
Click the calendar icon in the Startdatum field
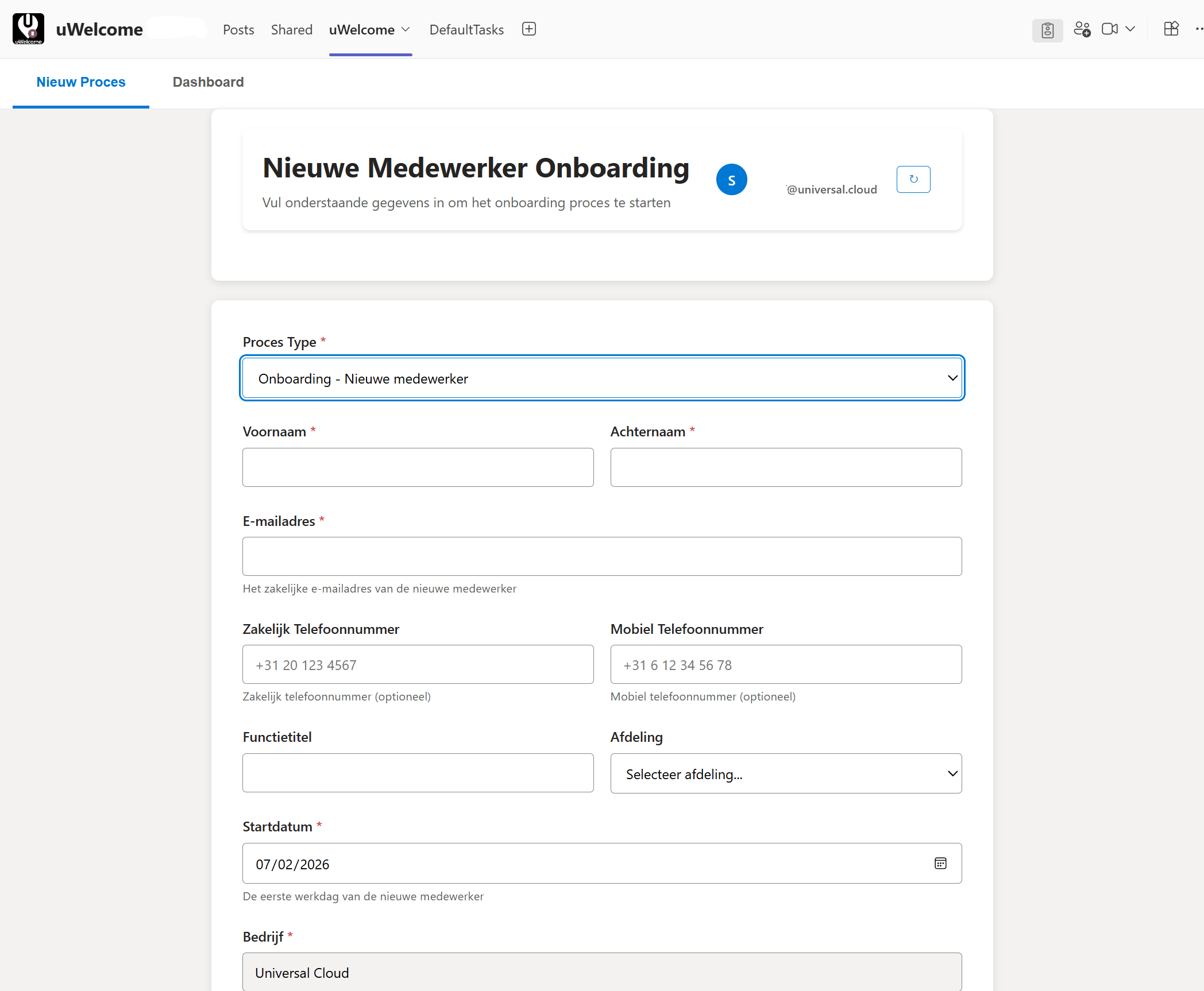[940, 864]
